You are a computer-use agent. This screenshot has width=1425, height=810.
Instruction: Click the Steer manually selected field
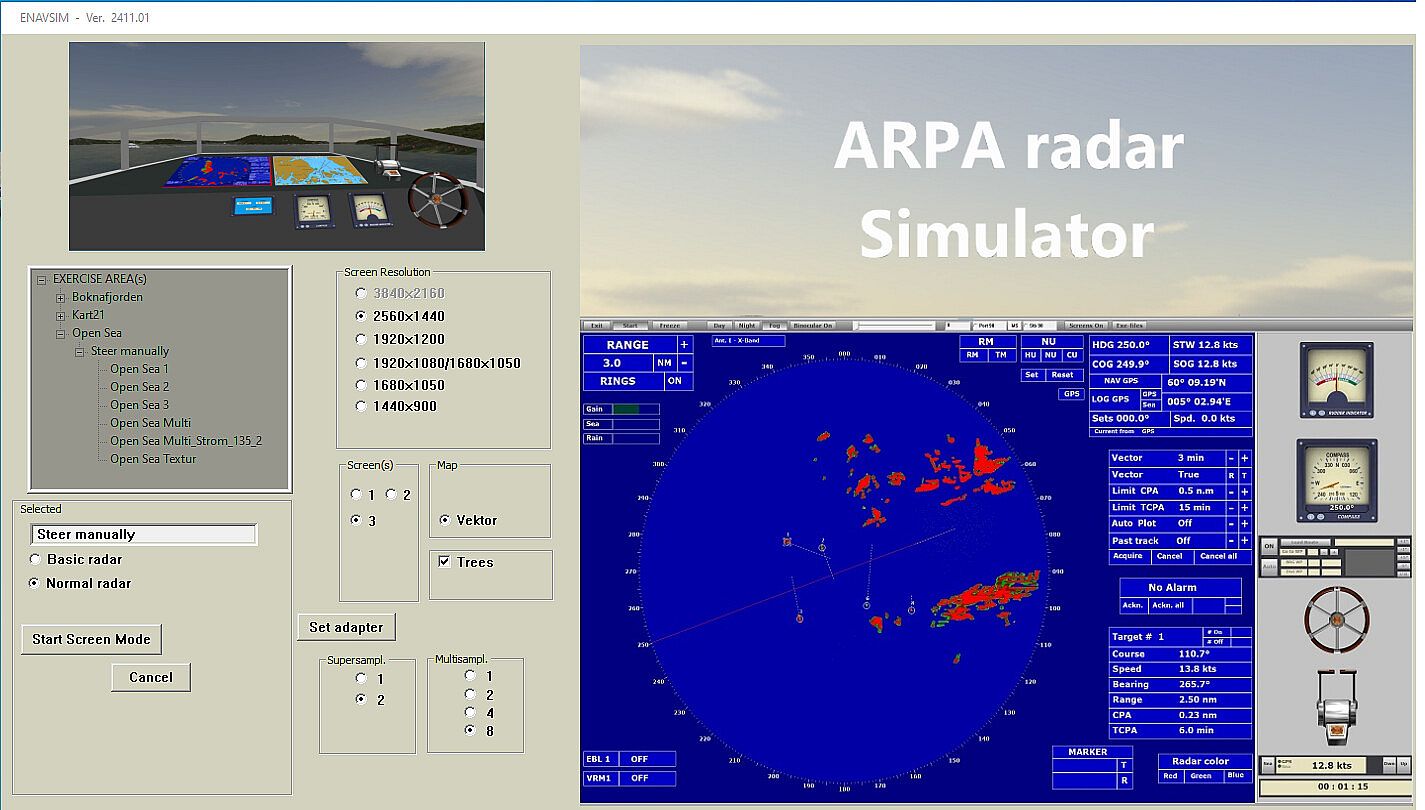click(144, 535)
